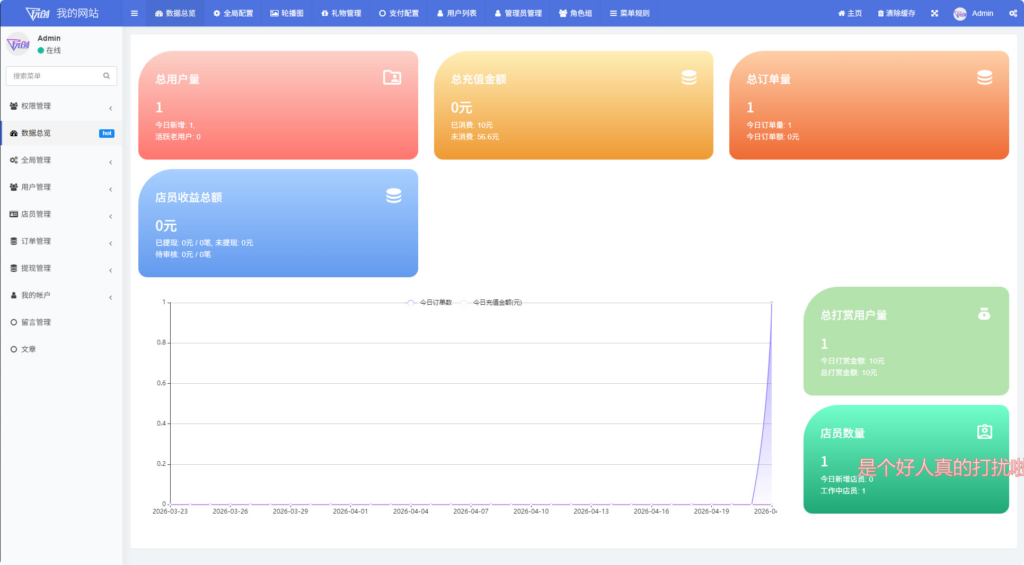Click the fullscreen toggle icon in top bar

pyautogui.click(x=934, y=13)
